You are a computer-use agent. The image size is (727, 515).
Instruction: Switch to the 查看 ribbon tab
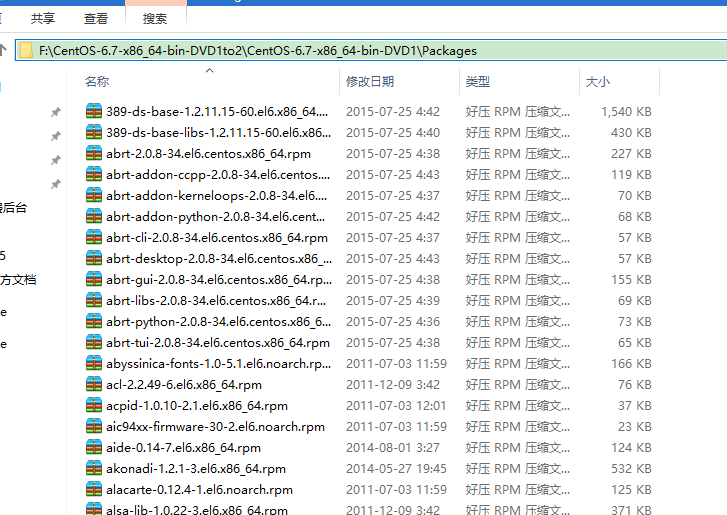96,18
